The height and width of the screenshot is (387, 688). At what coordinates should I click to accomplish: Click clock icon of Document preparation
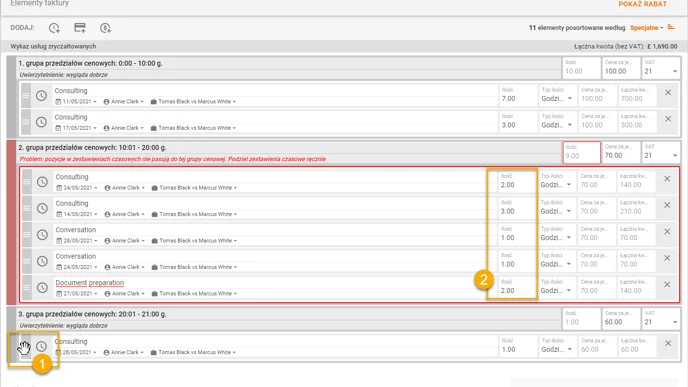point(42,287)
